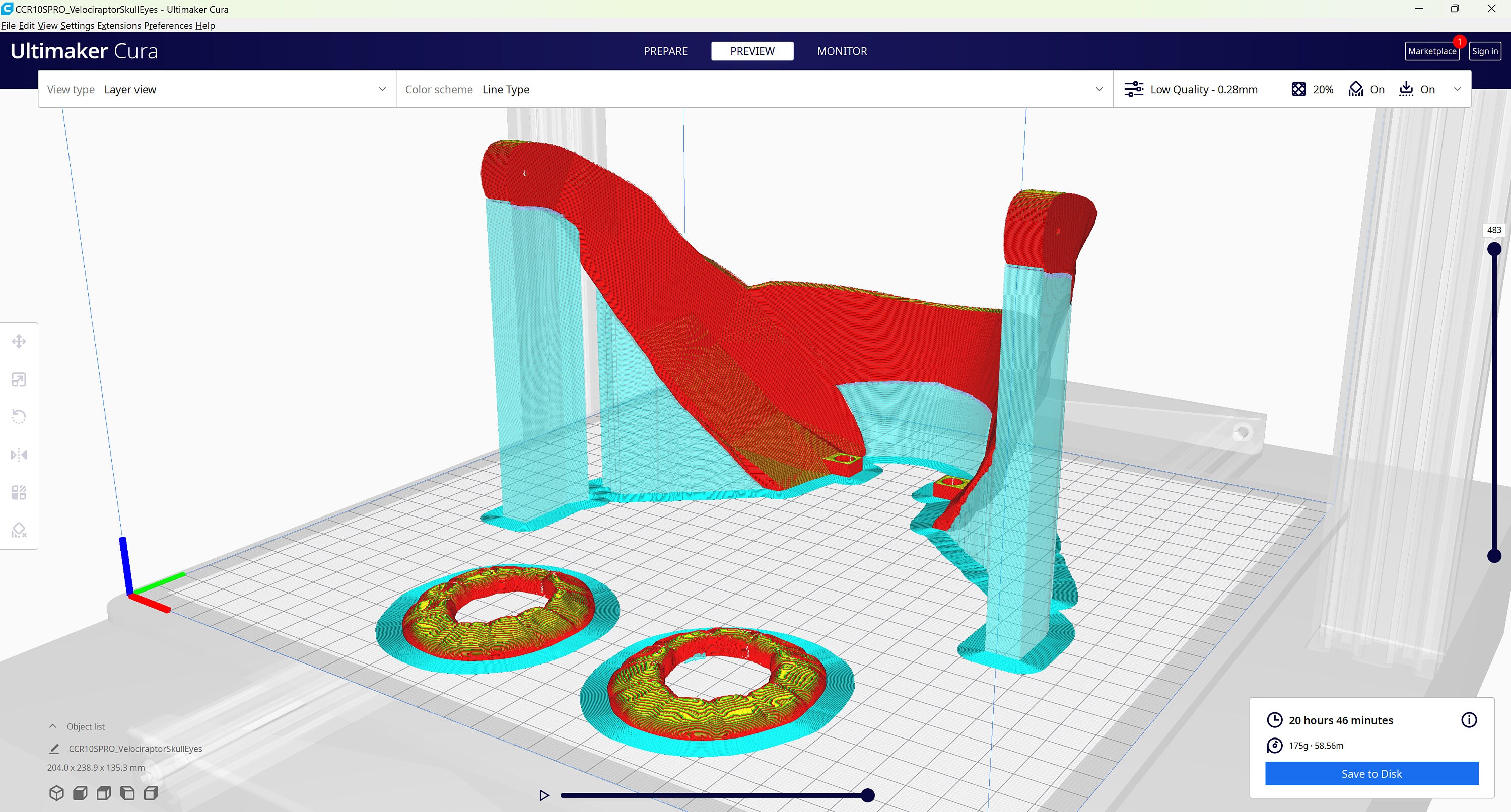Open the File menu
This screenshot has height=812, width=1511.
[x=8, y=25]
